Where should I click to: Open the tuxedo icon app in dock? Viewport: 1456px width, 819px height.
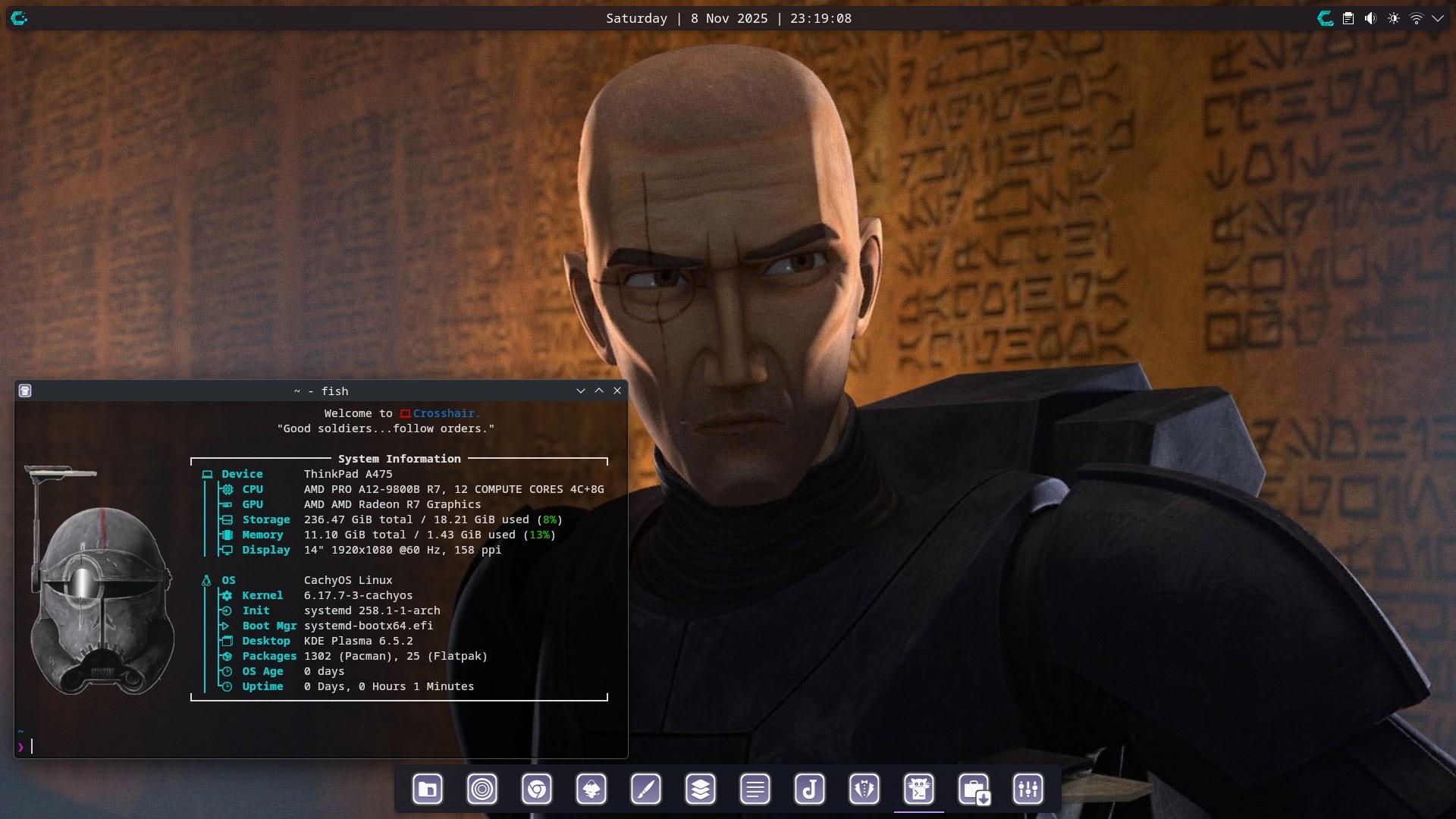(864, 789)
